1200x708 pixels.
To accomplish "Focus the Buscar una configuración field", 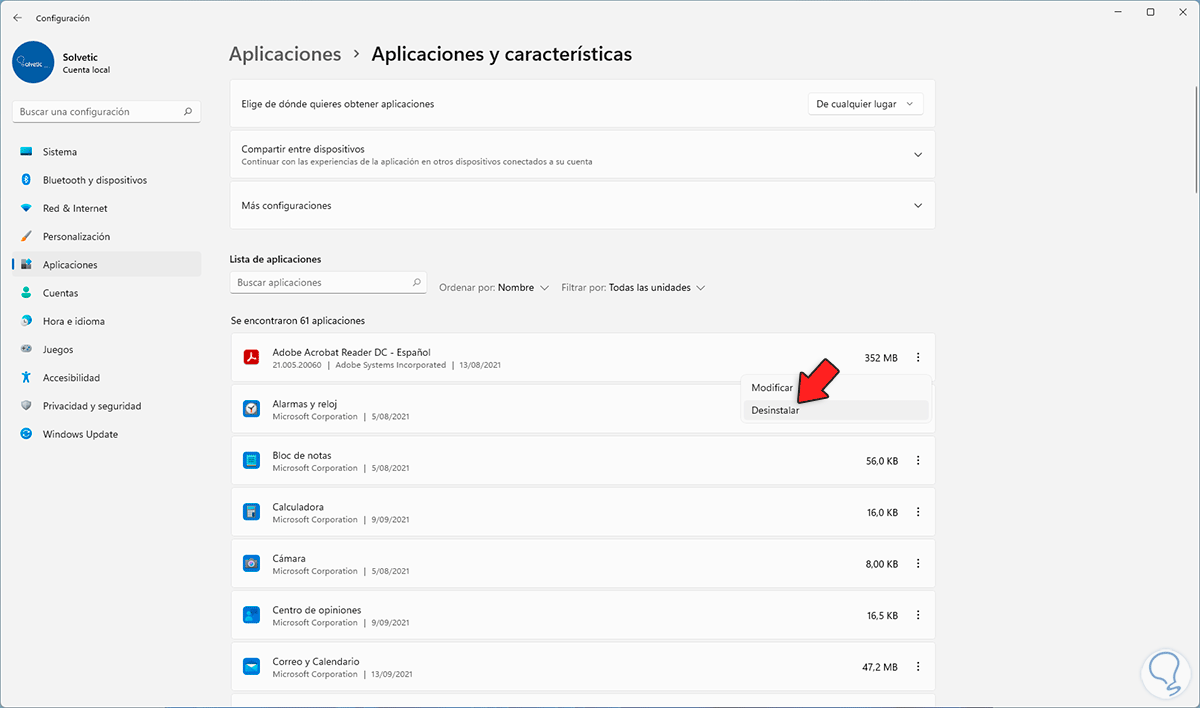I will click(107, 112).
